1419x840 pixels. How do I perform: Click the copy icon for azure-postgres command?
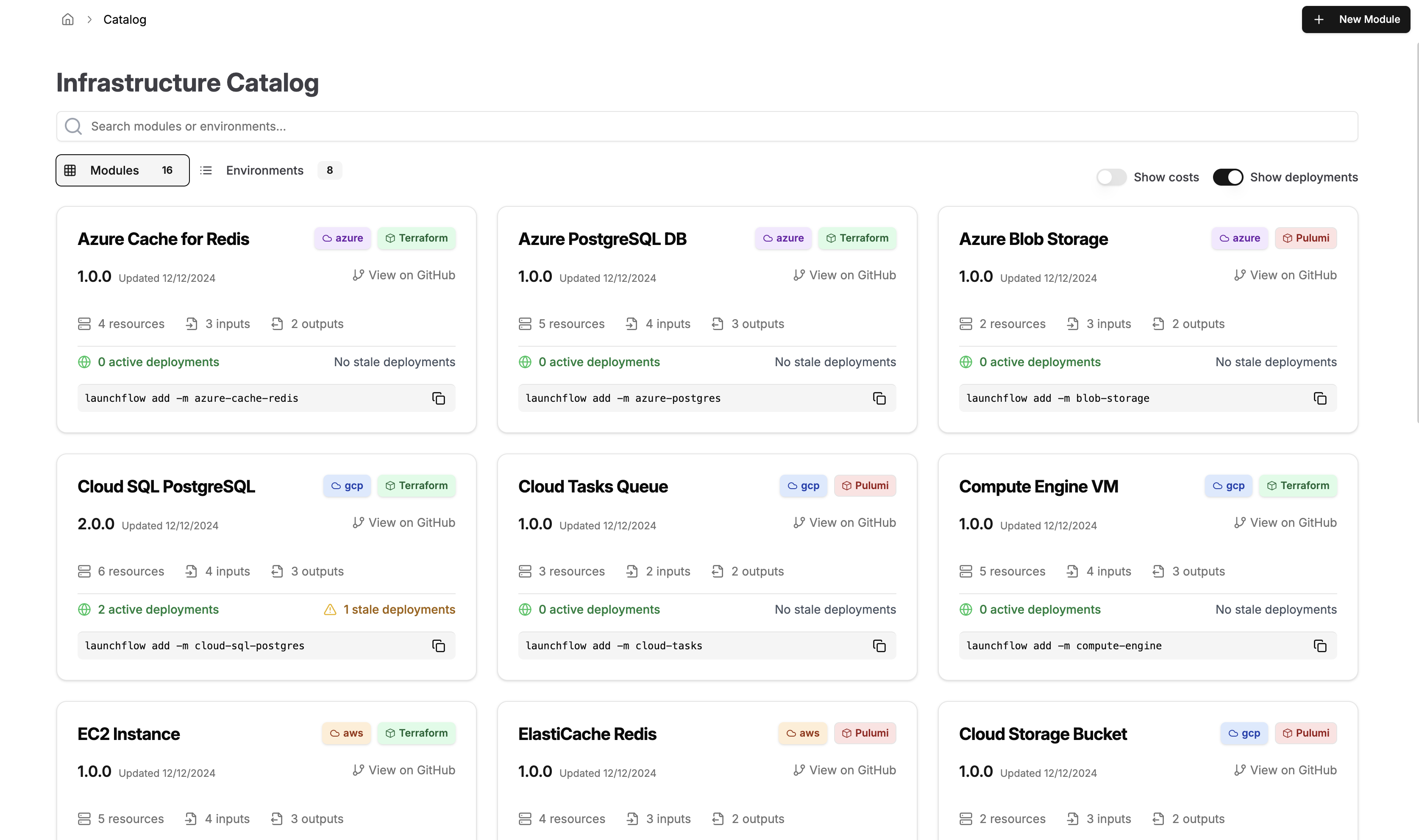879,398
